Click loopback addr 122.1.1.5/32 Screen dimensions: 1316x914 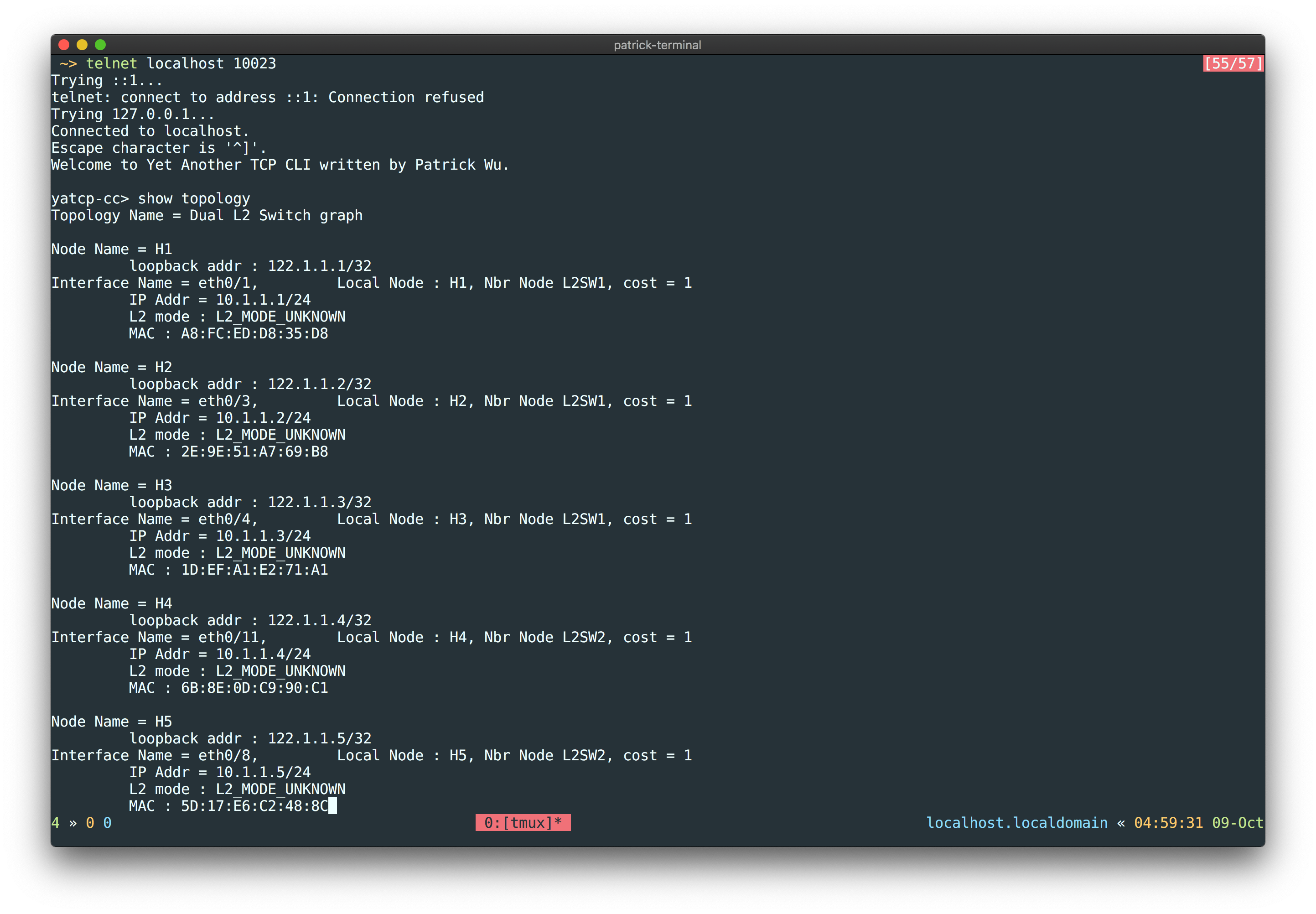[x=250, y=739]
